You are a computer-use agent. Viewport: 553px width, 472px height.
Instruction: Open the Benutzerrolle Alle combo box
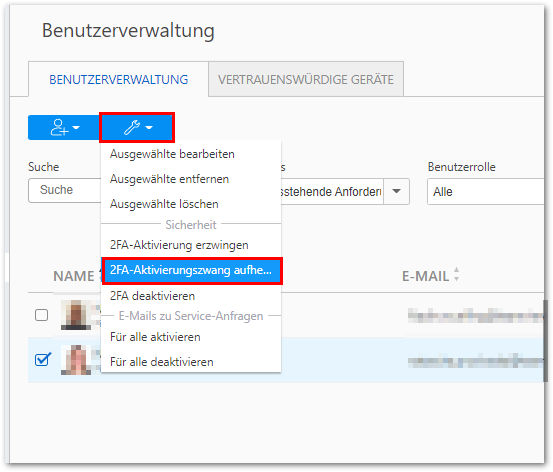click(485, 192)
